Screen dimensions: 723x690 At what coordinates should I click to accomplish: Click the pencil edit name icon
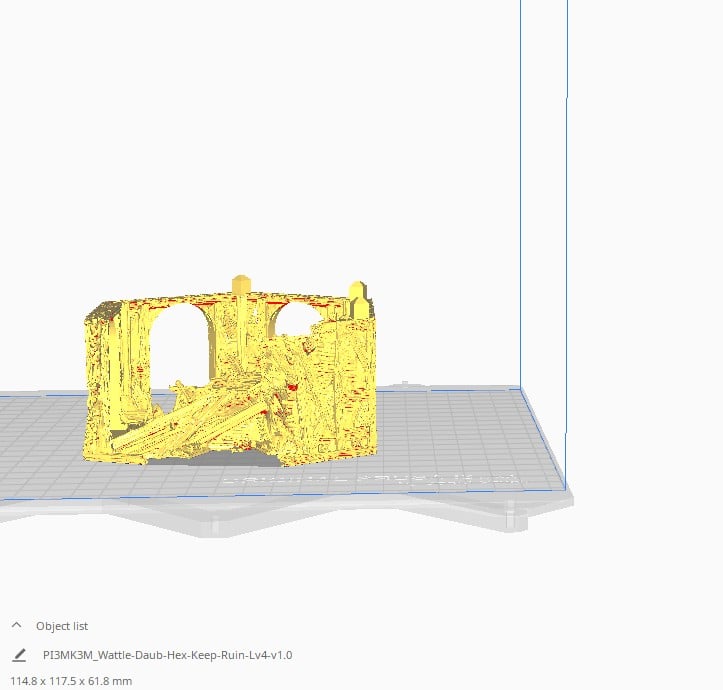pyautogui.click(x=19, y=655)
